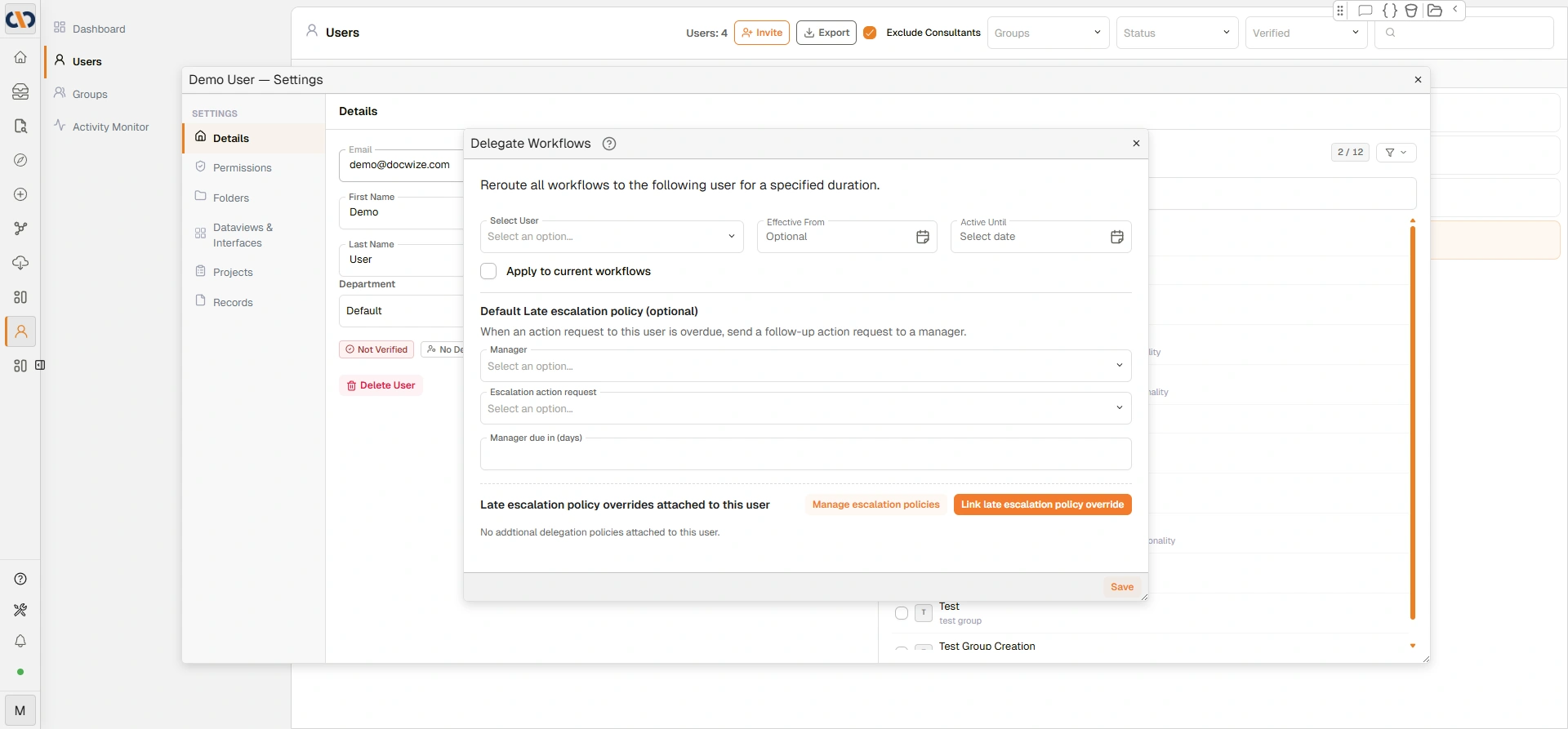This screenshot has height=729, width=1568.
Task: Open the workflow nodes icon in left rail
Action: [20, 229]
